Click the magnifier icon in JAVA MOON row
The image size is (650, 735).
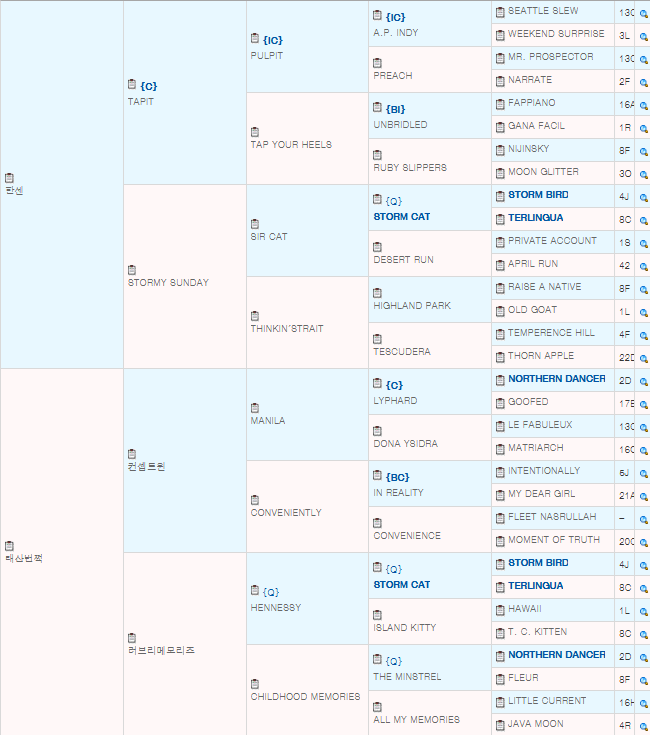point(643,727)
